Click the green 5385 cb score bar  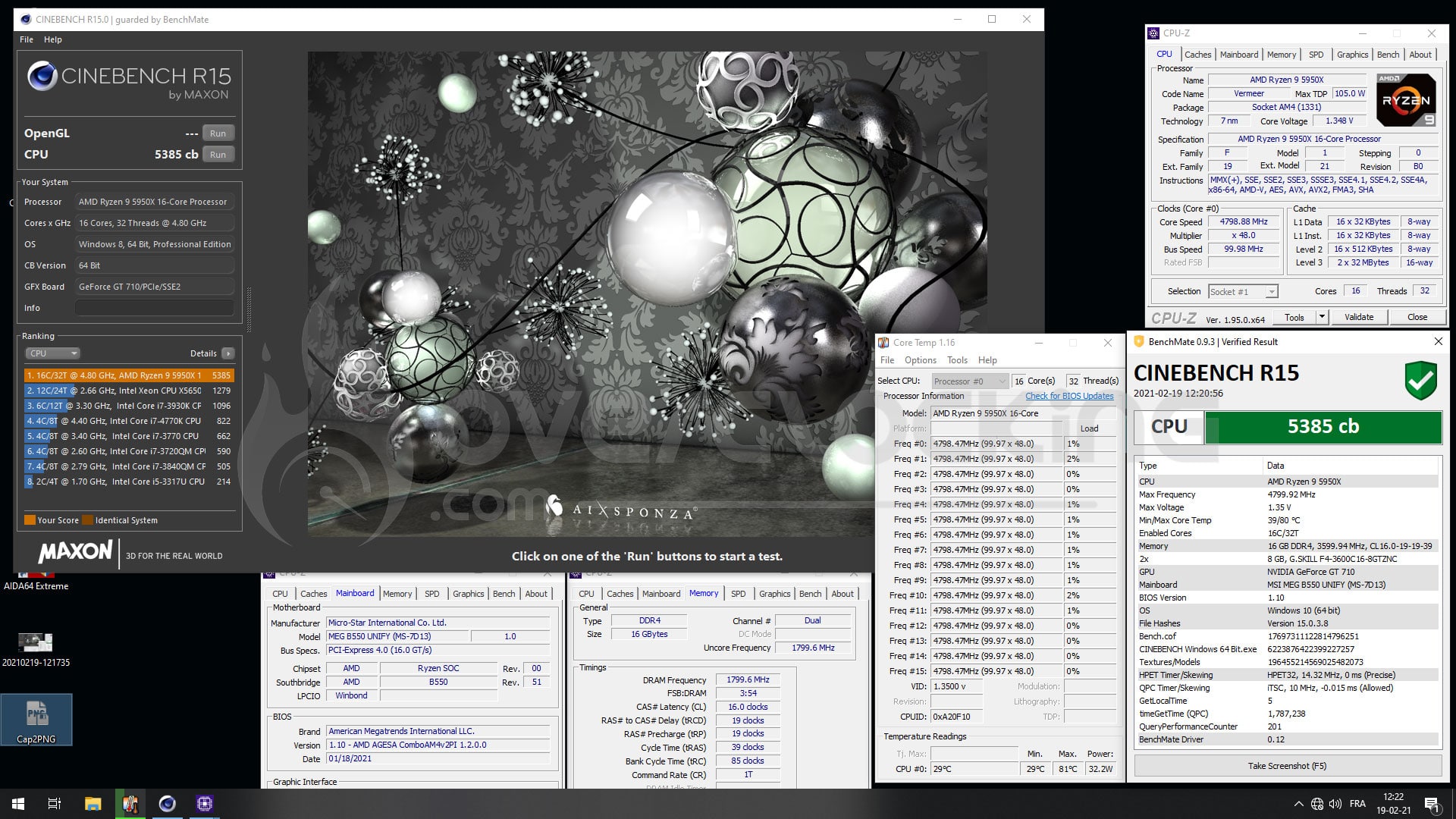[1323, 427]
